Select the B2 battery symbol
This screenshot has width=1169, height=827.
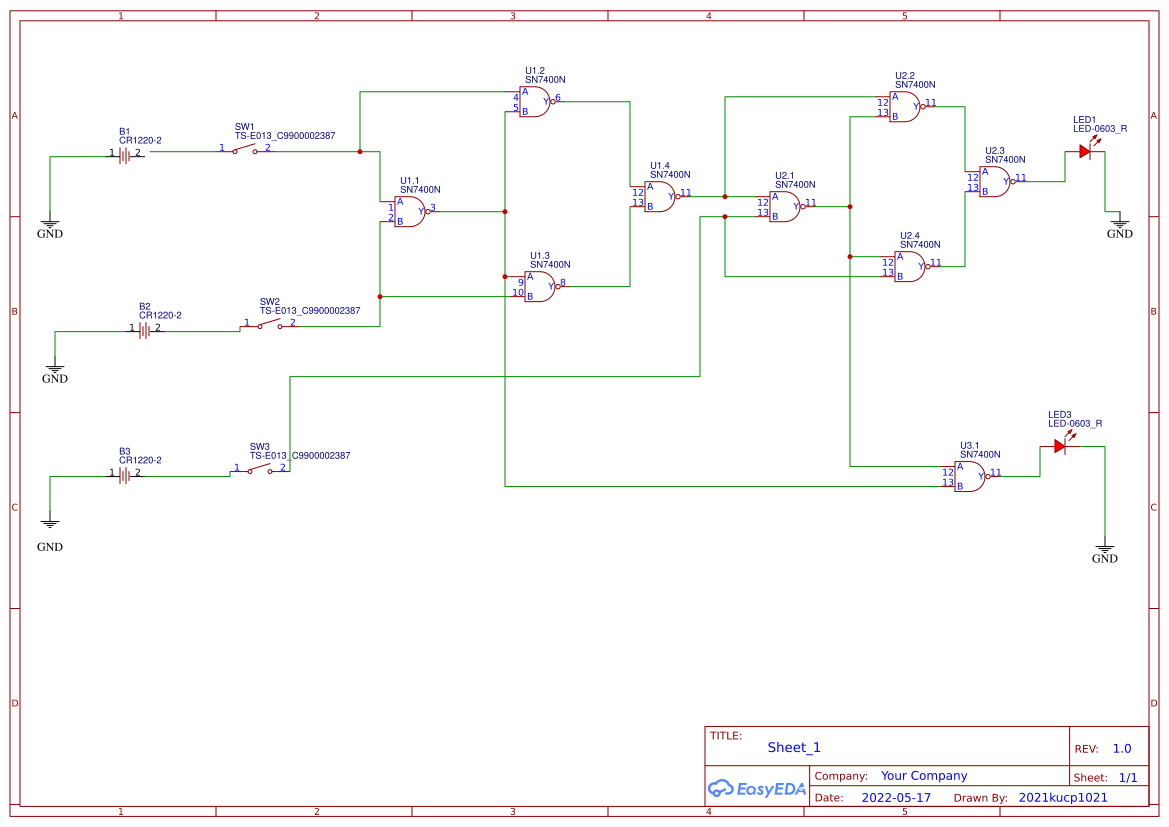[145, 330]
